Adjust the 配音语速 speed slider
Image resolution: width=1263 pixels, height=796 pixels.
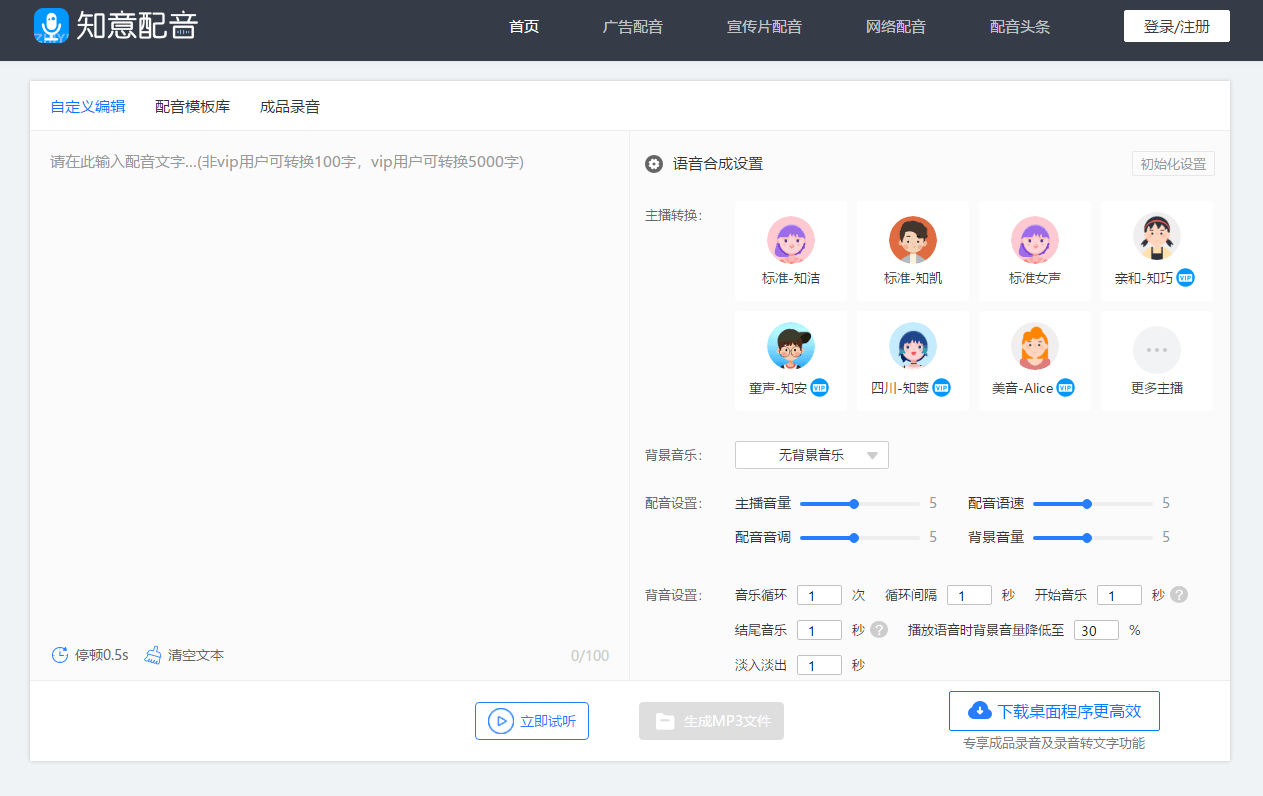[1085, 505]
